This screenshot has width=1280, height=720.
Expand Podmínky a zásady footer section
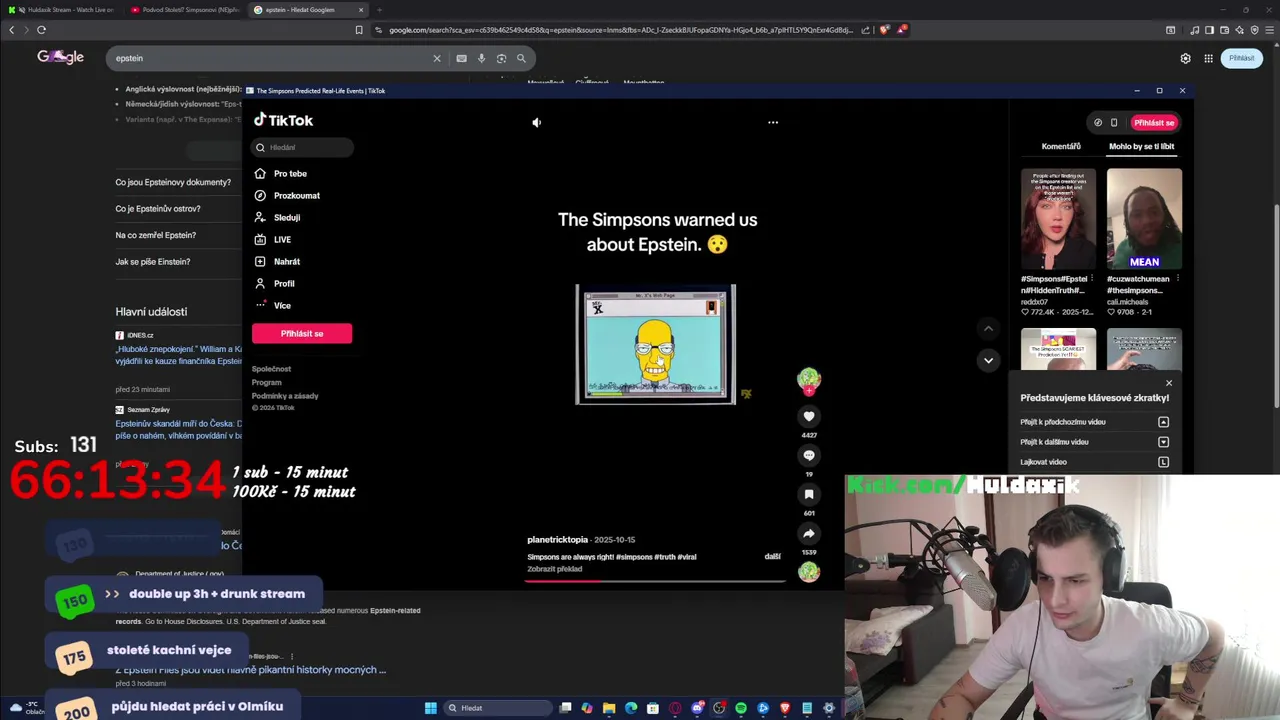pyautogui.click(x=285, y=396)
